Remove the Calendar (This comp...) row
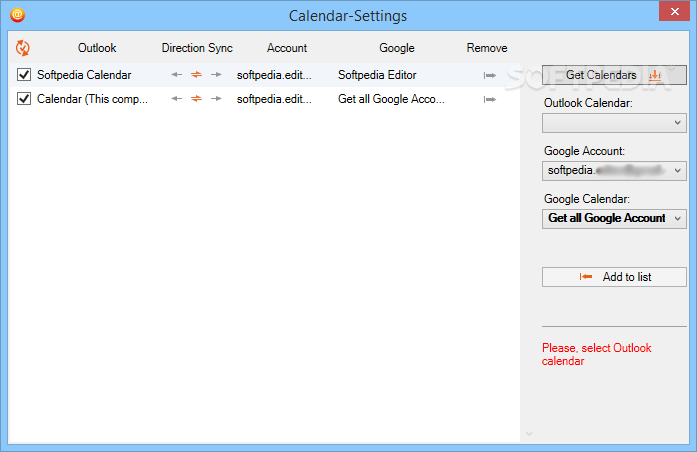The width and height of the screenshot is (697, 452). tap(489, 99)
